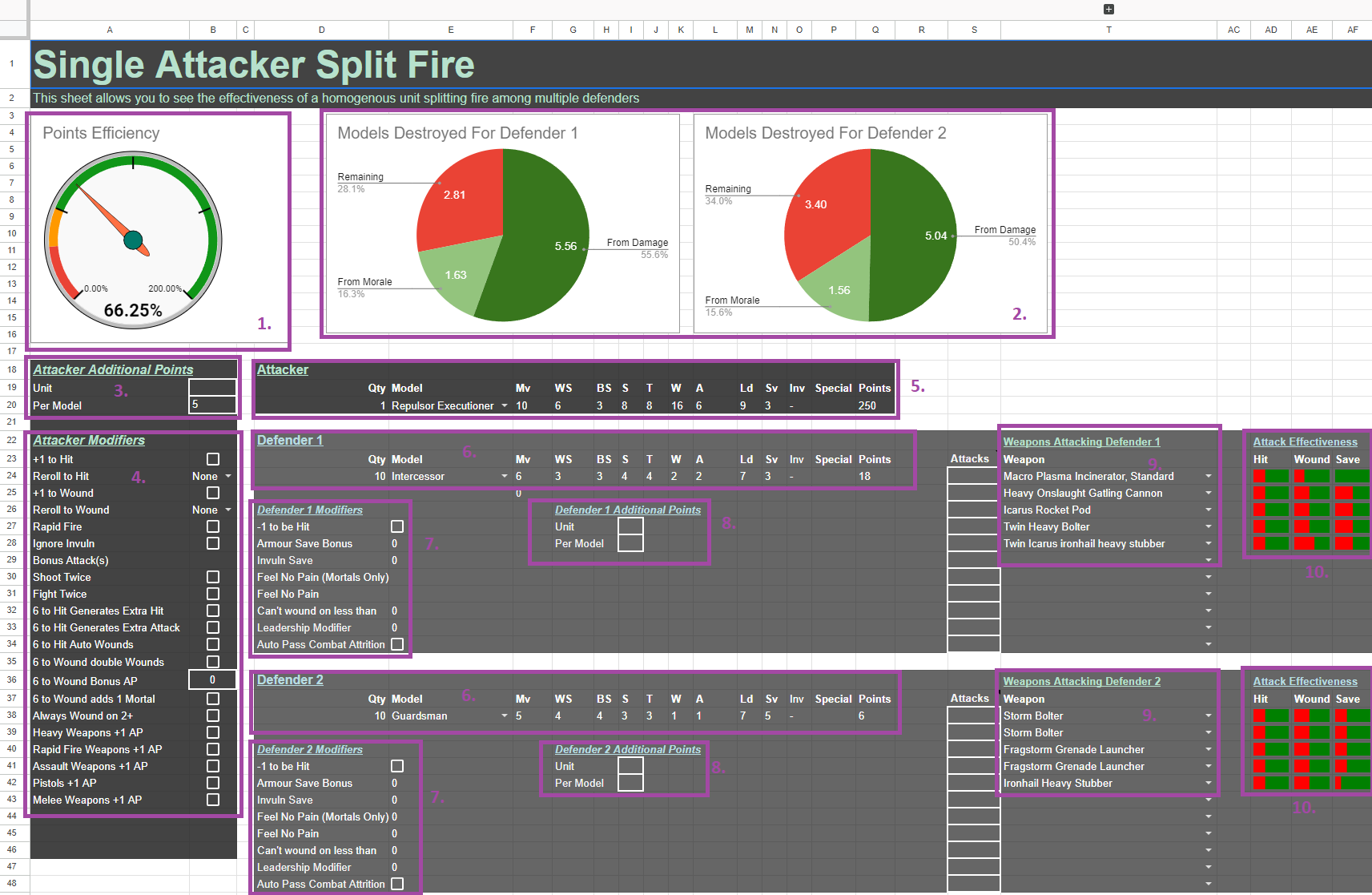Image resolution: width=1372 pixels, height=895 pixels.
Task: Toggle Pistols +1 AP checkbox
Action: (213, 783)
